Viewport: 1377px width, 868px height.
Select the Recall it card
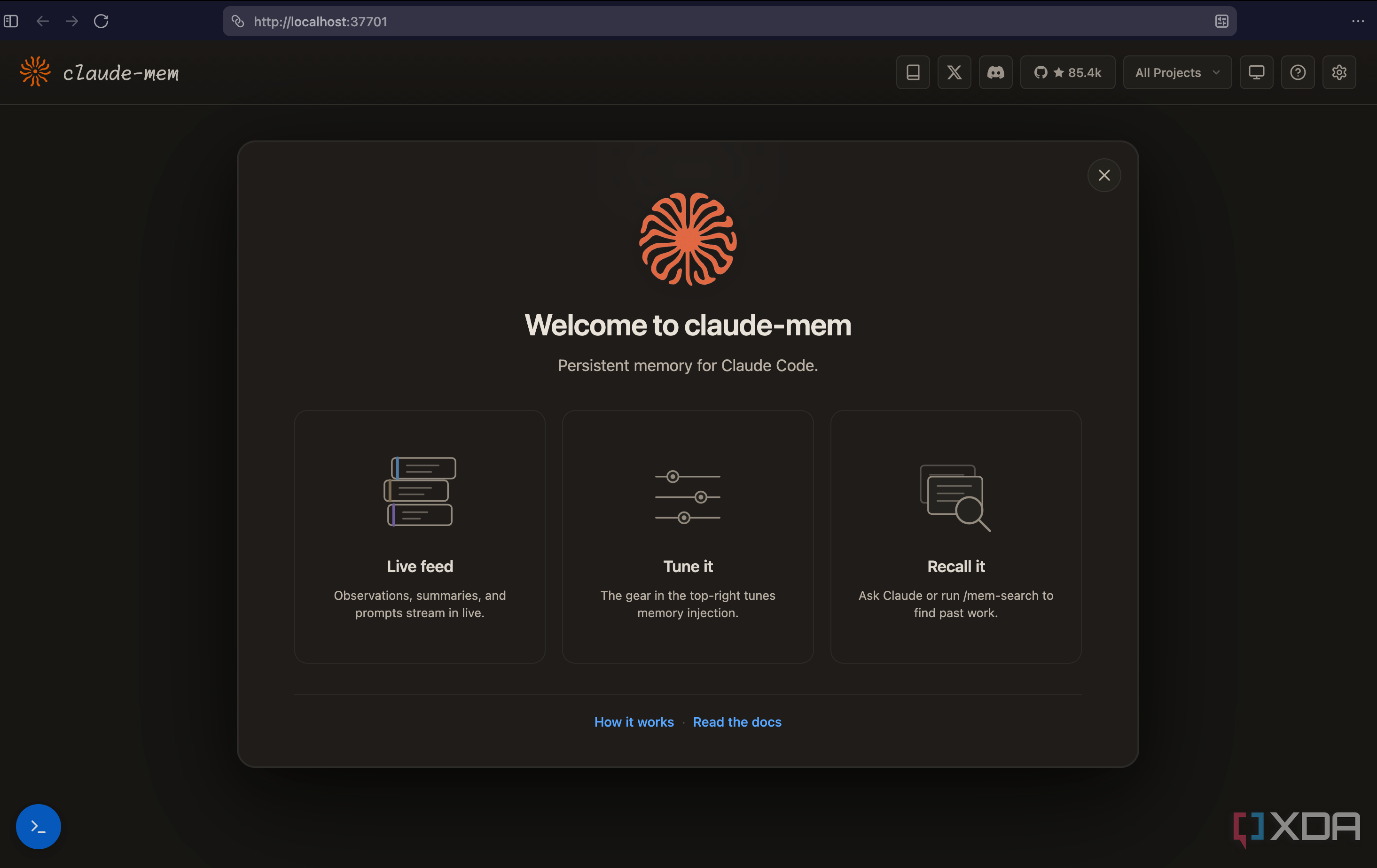(955, 536)
